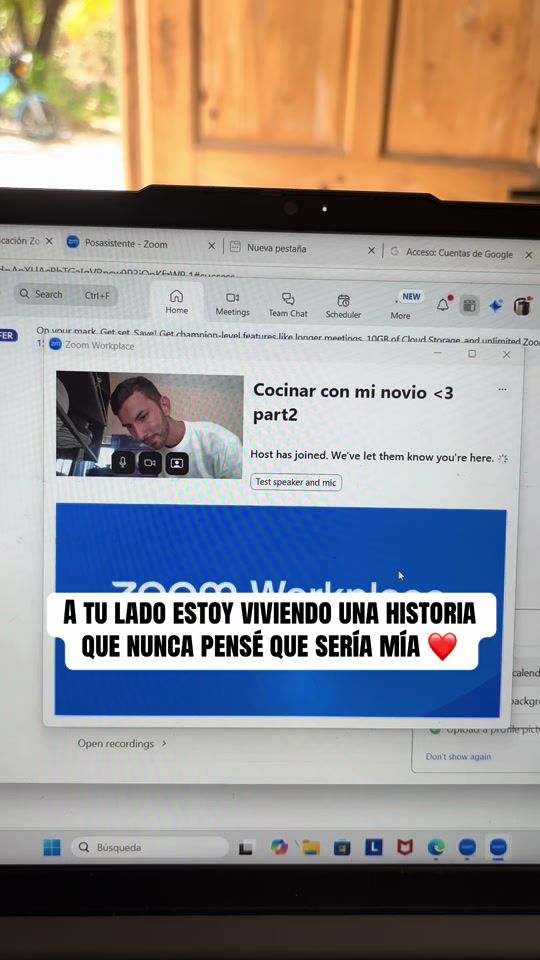Click the self video preview thumbnail
The image size is (540, 960).
click(149, 424)
